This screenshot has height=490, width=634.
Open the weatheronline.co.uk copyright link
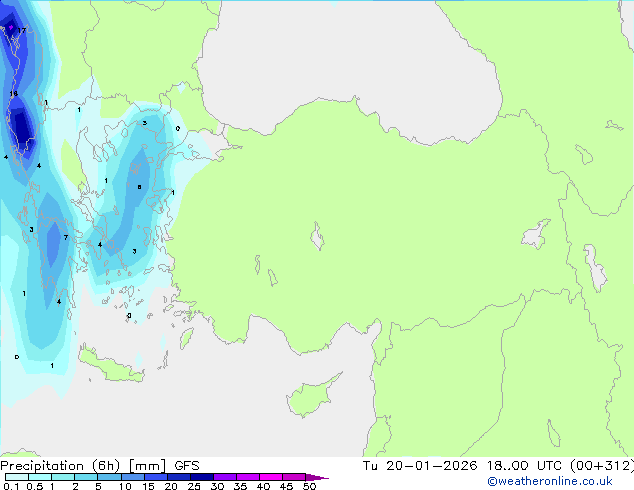tap(549, 481)
